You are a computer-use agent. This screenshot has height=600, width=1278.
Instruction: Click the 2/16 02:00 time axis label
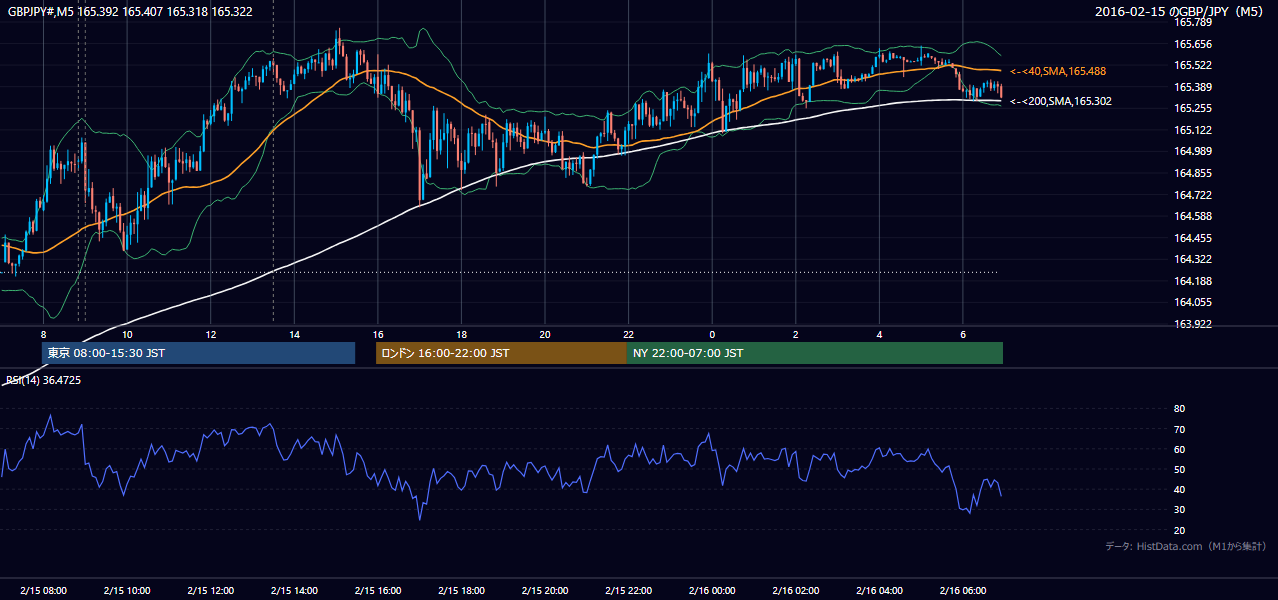click(796, 591)
